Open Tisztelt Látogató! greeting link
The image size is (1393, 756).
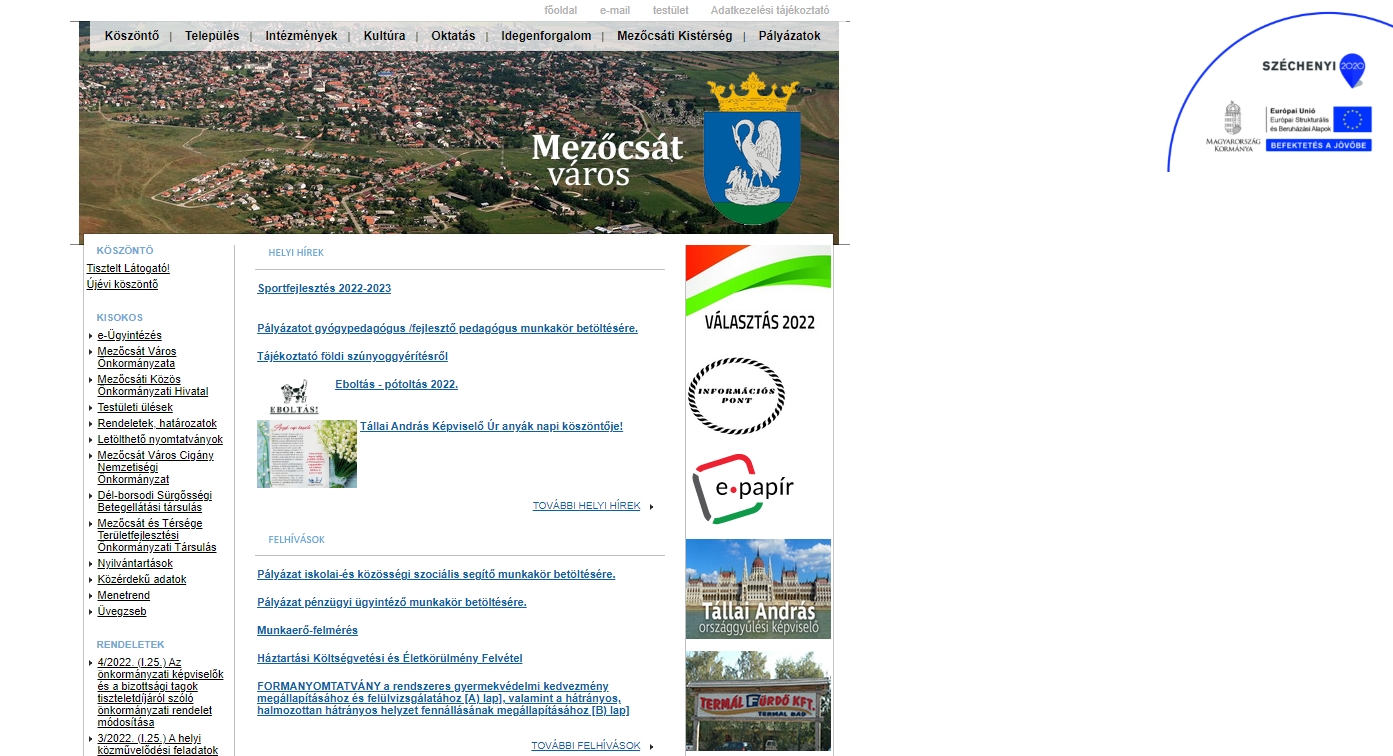[128, 268]
